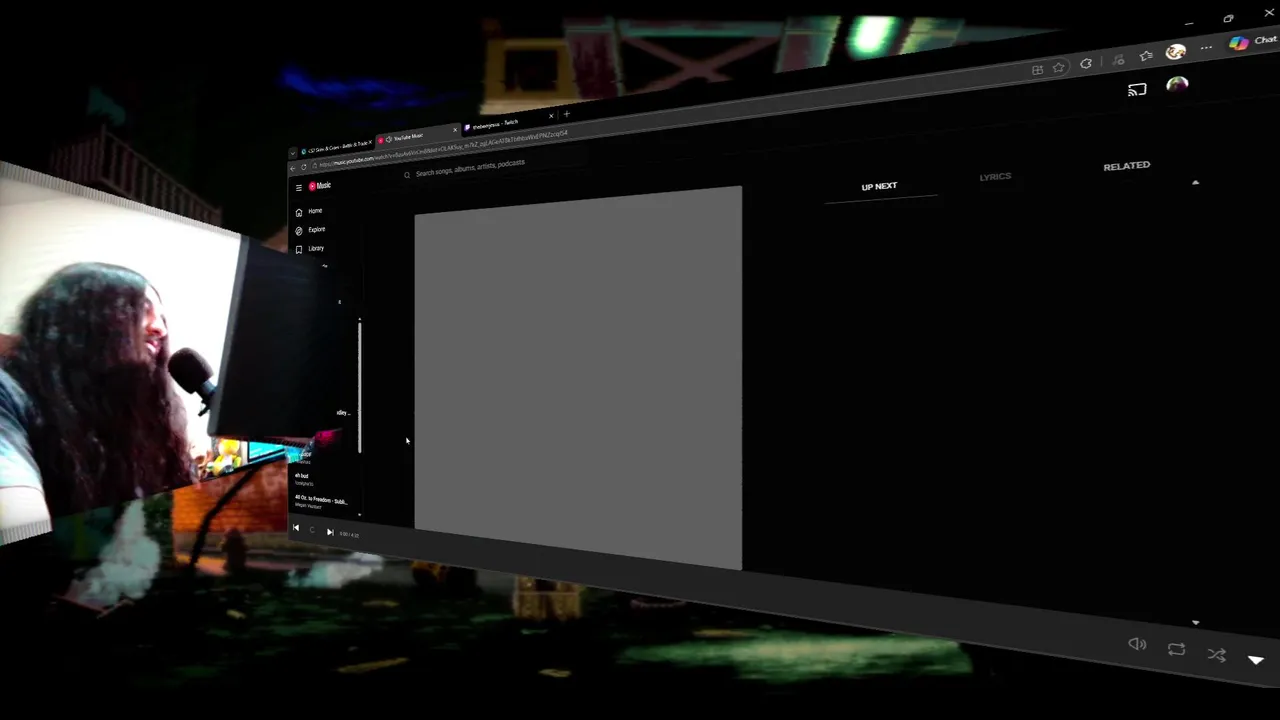Open Library in the sidebar
This screenshot has height=720, width=1280.
click(310, 249)
